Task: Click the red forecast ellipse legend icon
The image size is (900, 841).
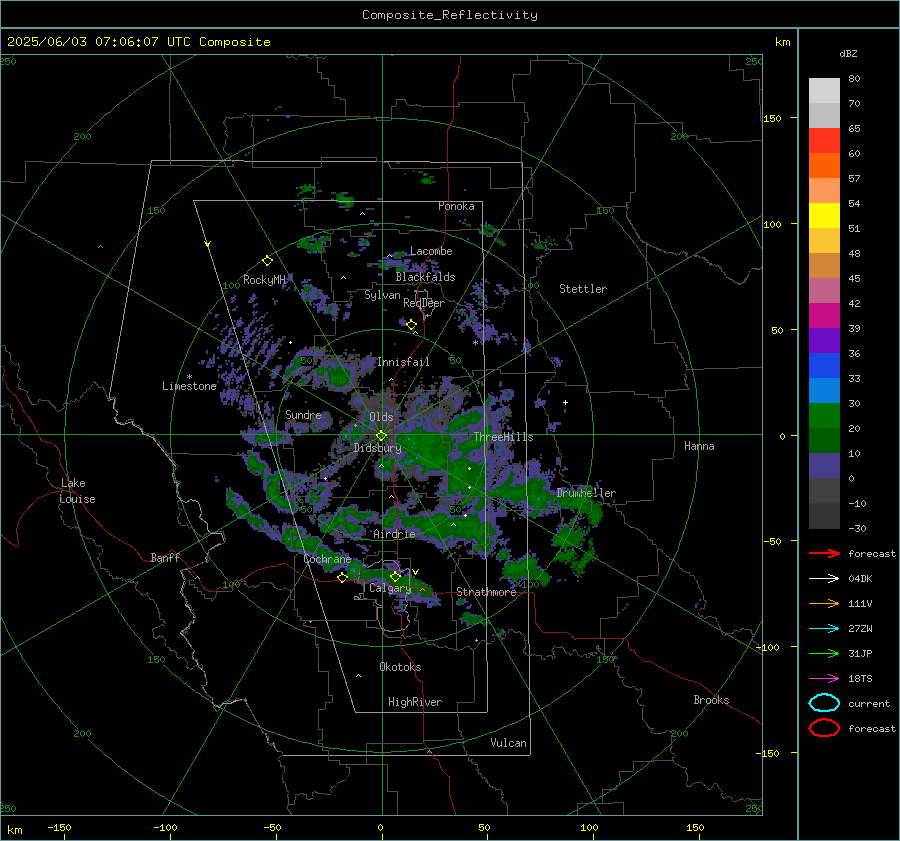Action: (x=824, y=728)
